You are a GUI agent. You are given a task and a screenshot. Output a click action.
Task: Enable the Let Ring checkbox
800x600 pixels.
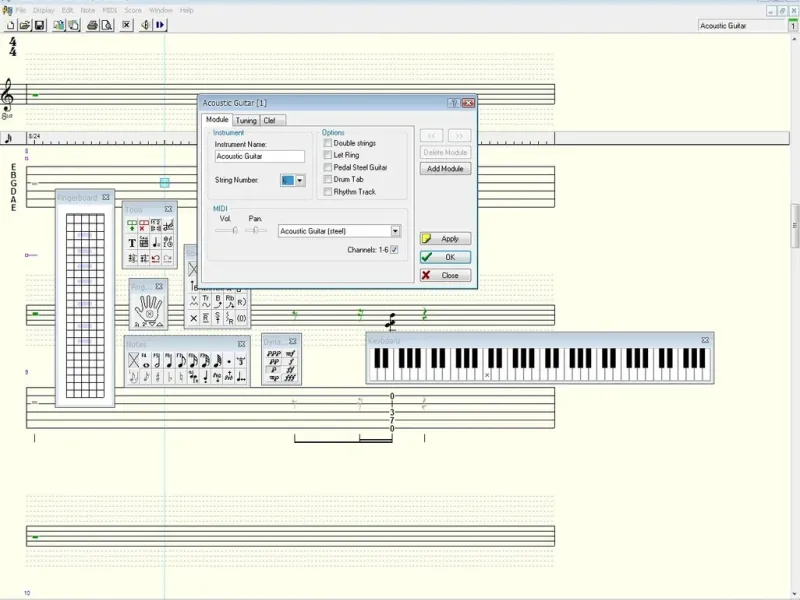click(x=328, y=155)
